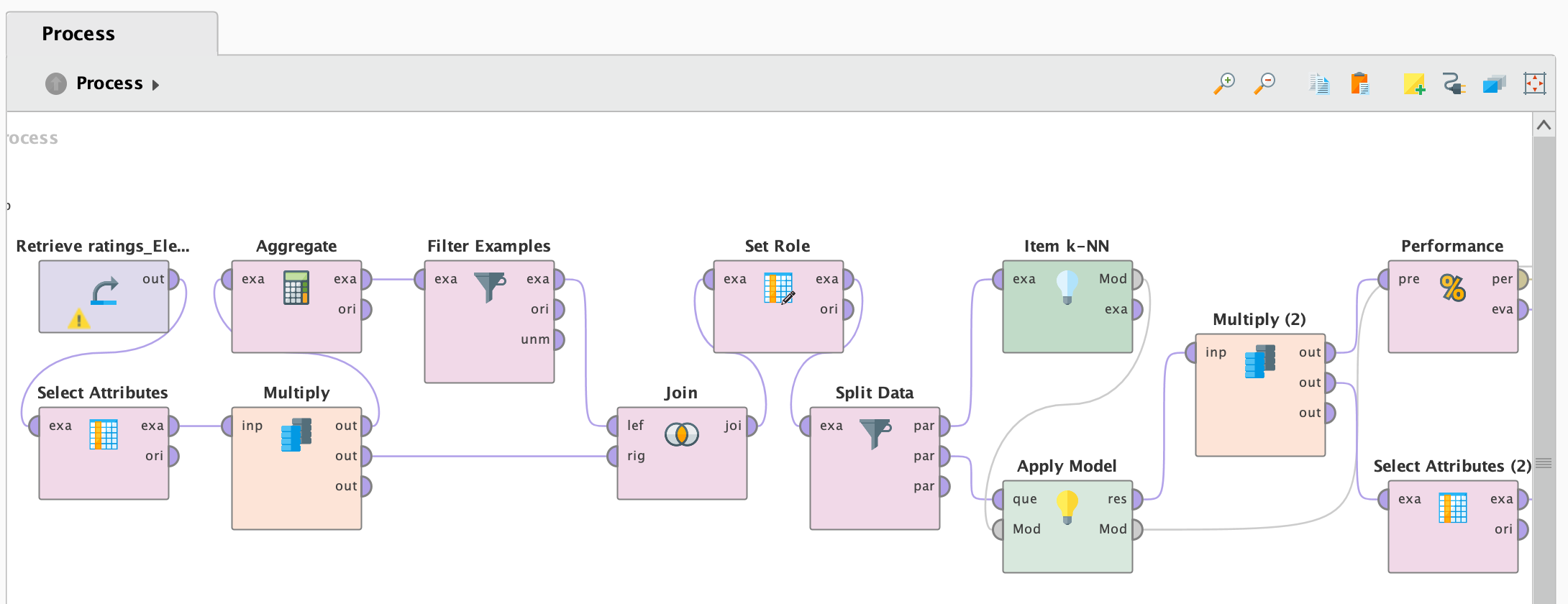
Task: Click the Mod input port of Apply Model
Action: [998, 529]
